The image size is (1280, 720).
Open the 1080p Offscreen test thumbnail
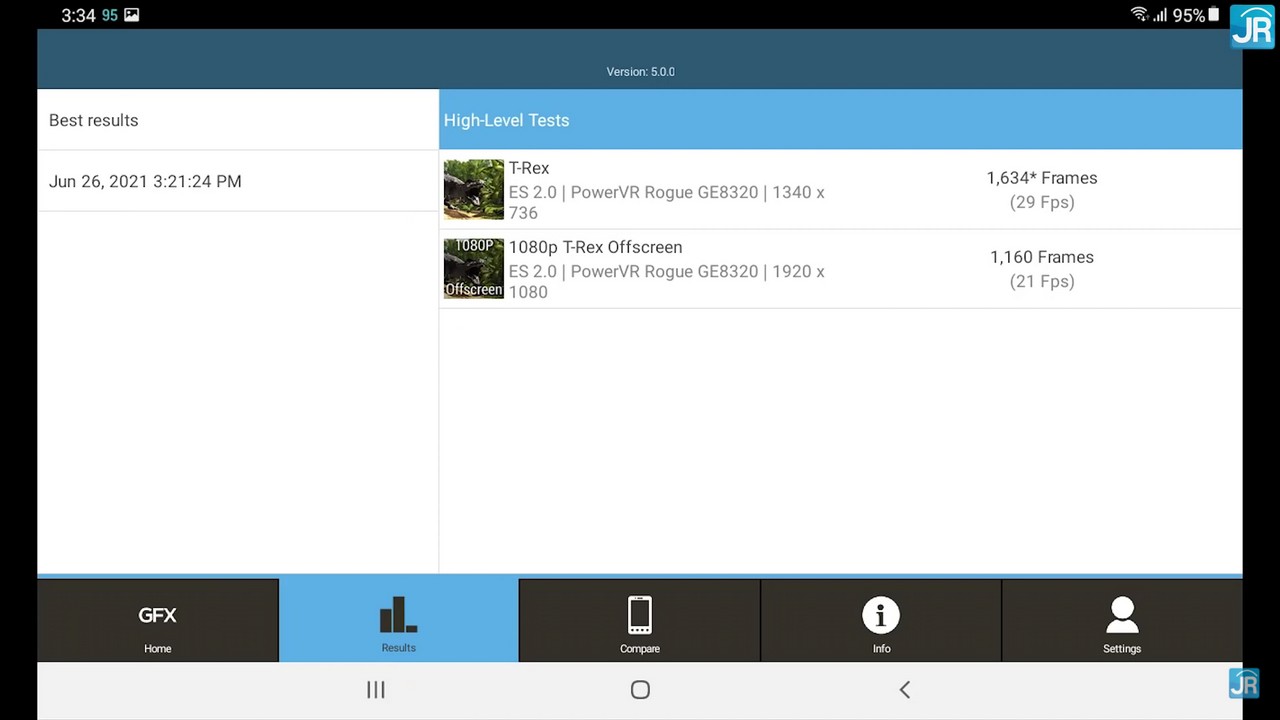[x=474, y=268]
